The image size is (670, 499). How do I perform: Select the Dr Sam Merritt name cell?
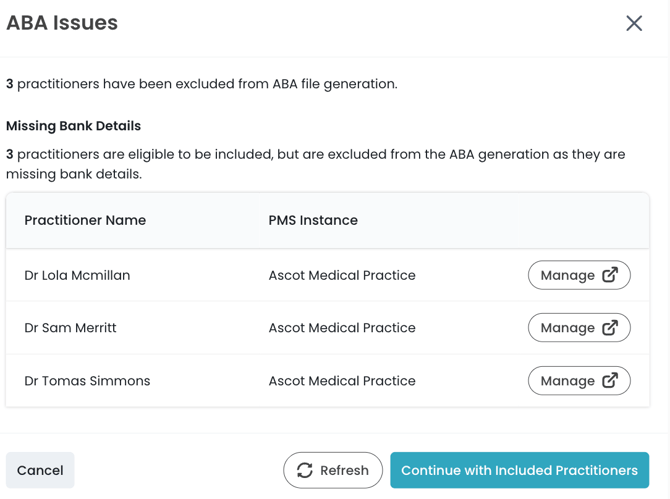pyautogui.click(x=70, y=328)
